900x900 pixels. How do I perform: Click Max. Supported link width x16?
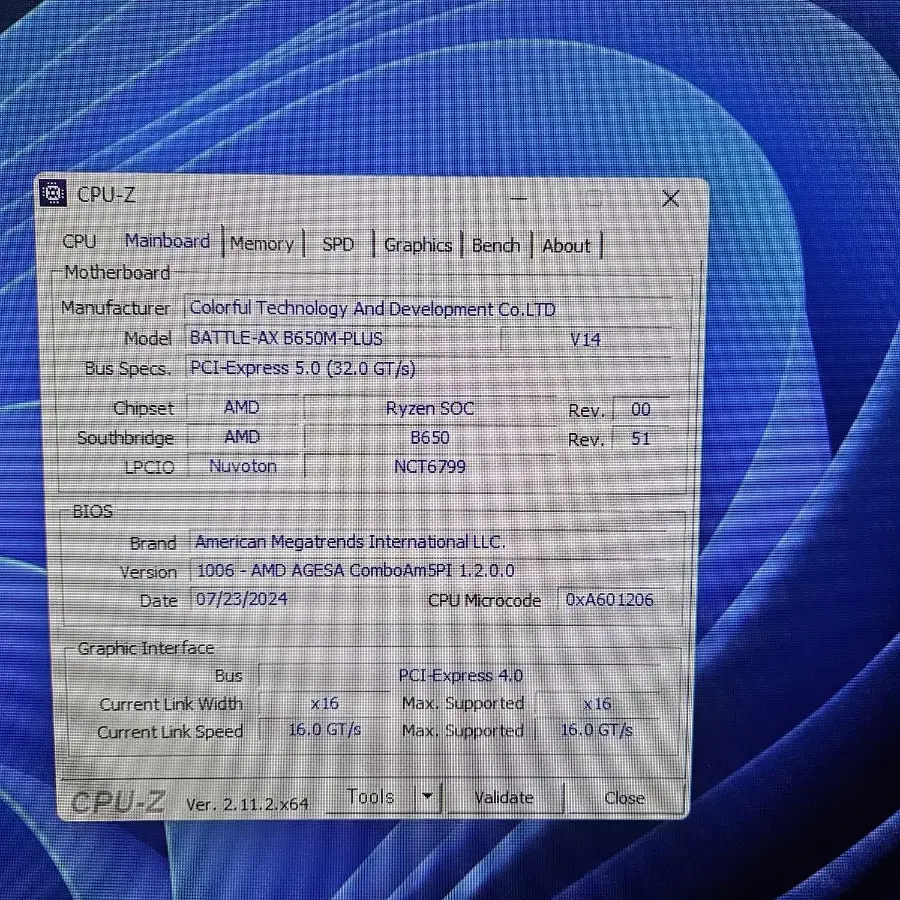597,704
